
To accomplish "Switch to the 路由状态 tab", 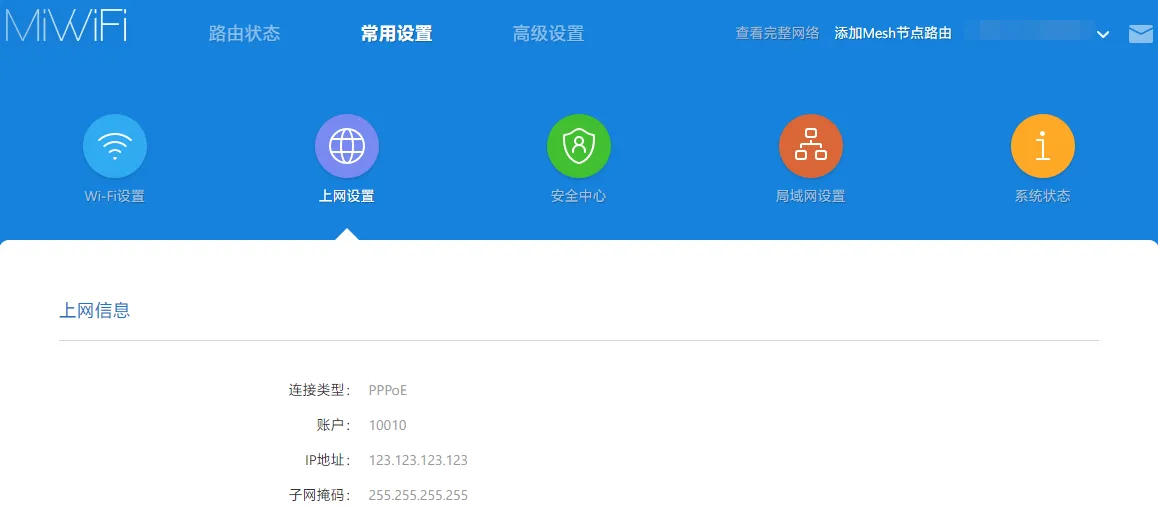I will (244, 34).
